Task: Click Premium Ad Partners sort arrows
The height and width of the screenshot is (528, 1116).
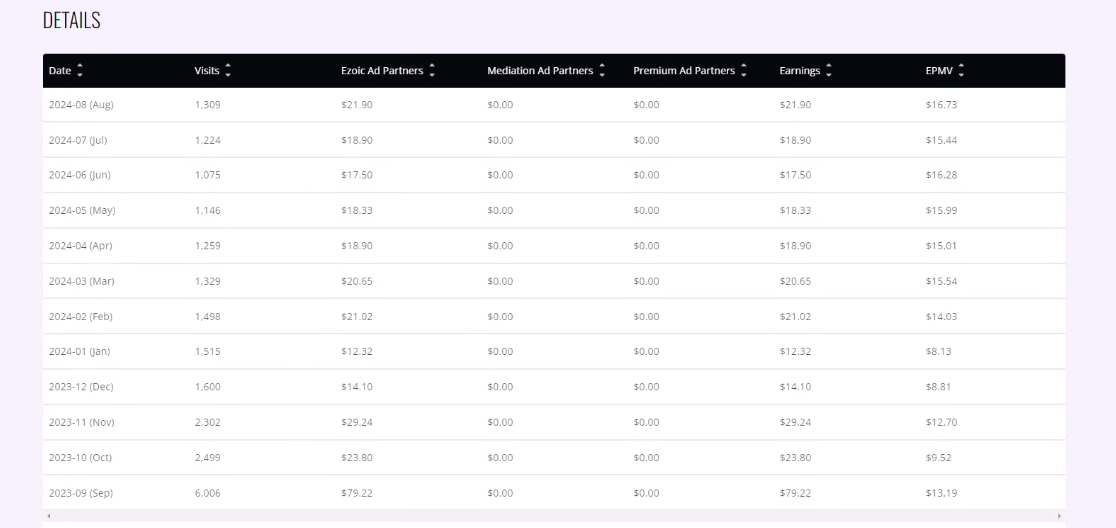Action: click(x=744, y=70)
